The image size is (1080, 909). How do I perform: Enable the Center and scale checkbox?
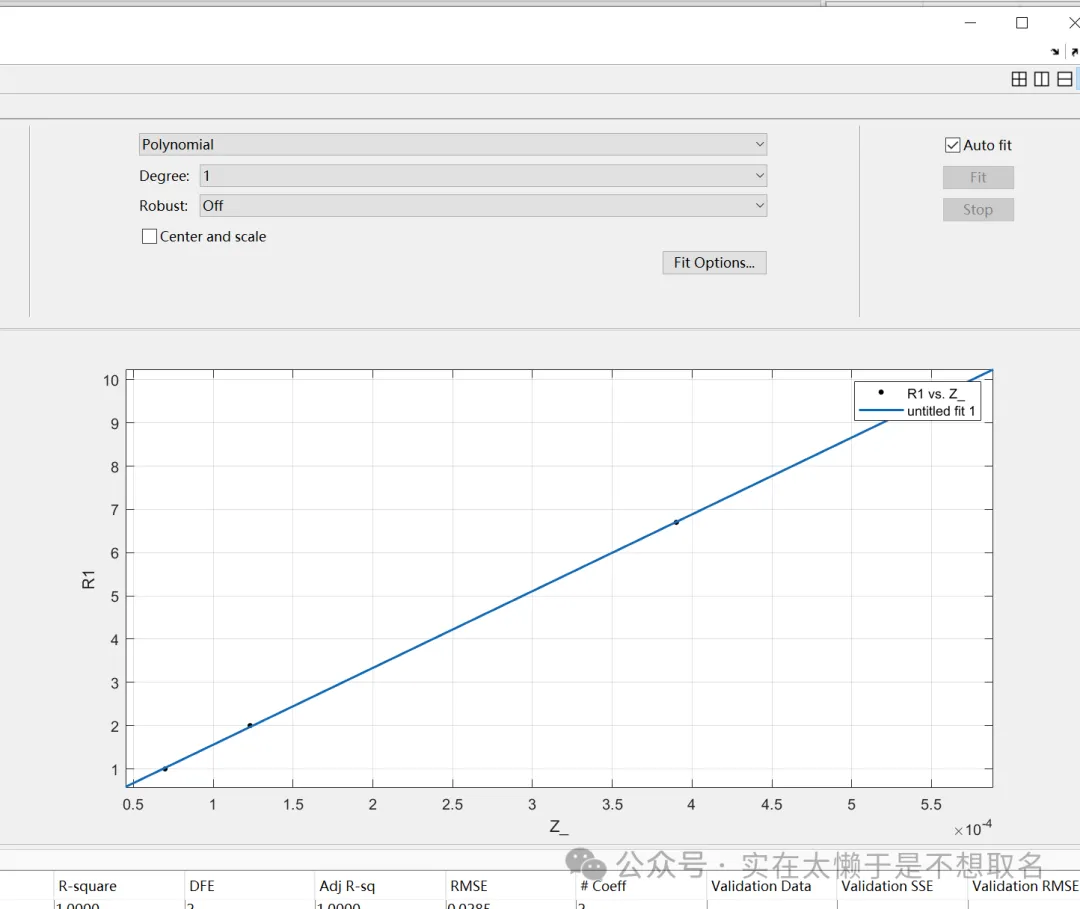150,237
